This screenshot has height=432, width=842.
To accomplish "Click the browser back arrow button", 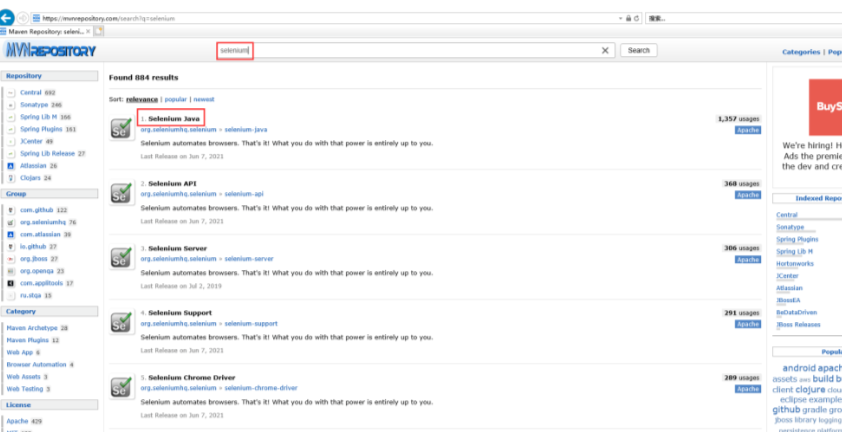I will [x=6, y=17].
